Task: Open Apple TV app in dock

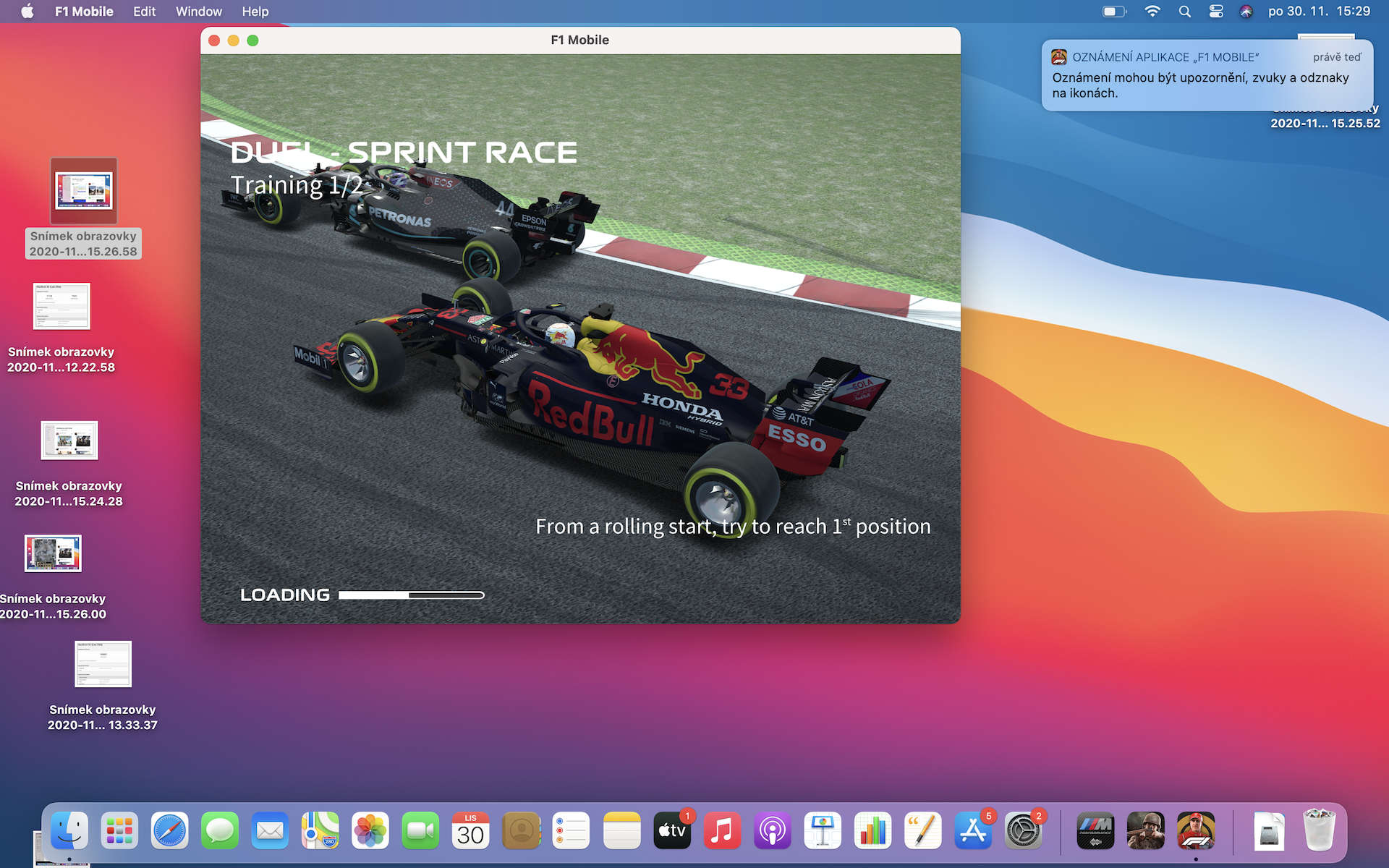Action: point(671,830)
